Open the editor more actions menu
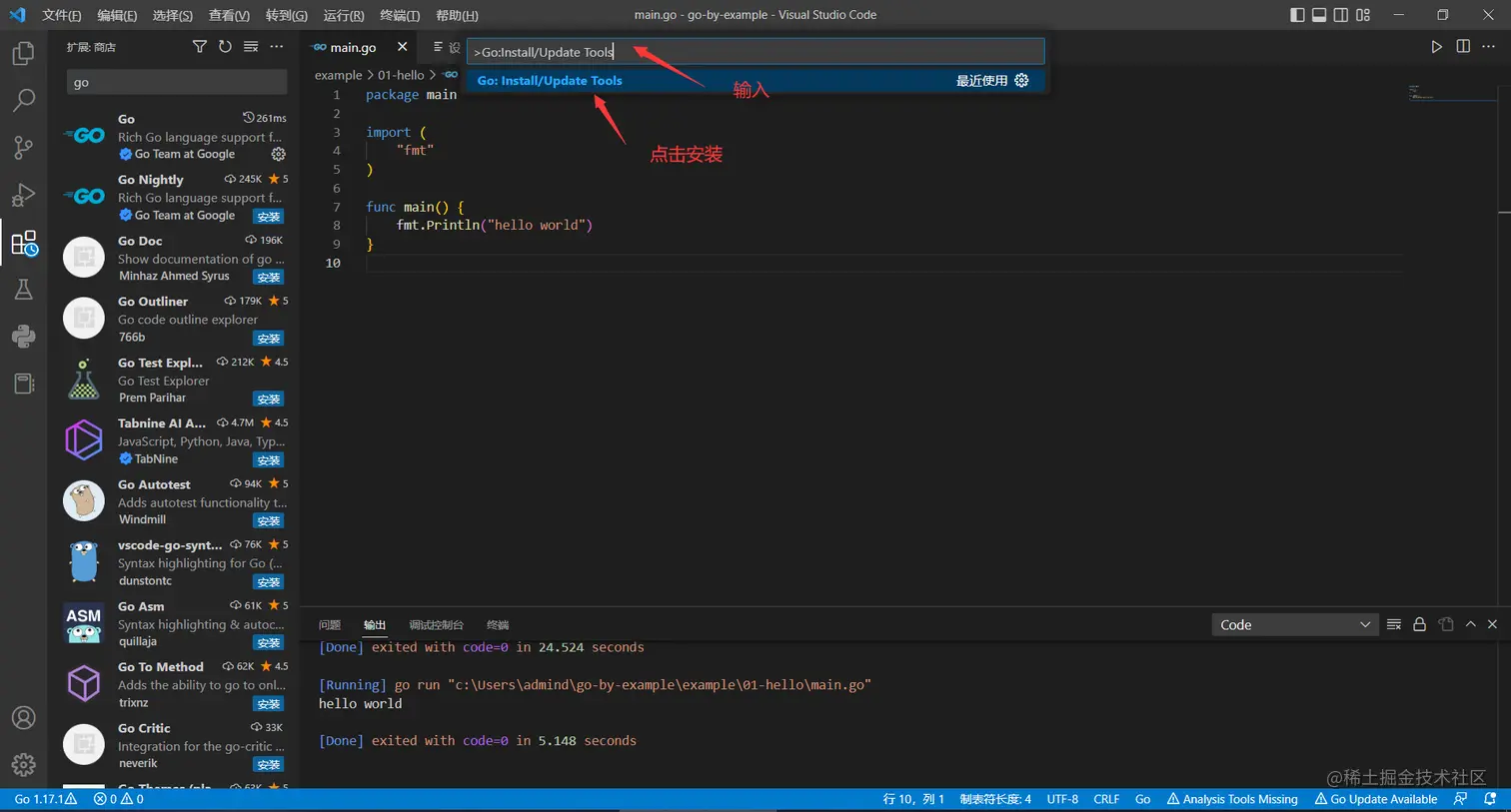Image resolution: width=1511 pixels, height=812 pixels. (x=1489, y=47)
